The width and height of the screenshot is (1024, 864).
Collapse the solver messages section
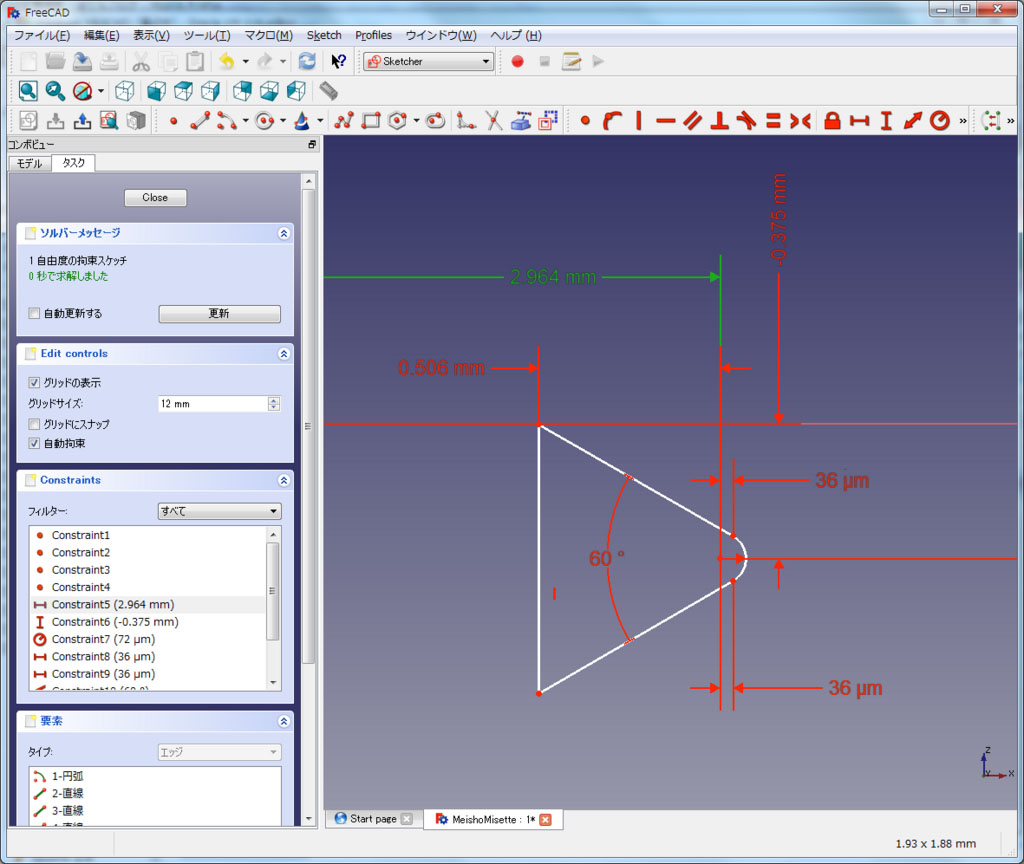click(x=283, y=233)
